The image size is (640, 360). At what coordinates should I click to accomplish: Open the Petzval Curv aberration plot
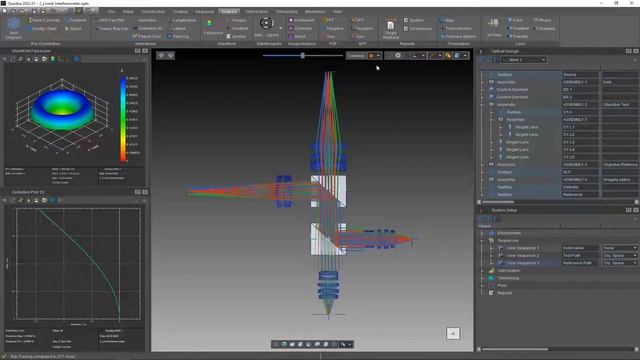pyautogui.click(x=147, y=36)
